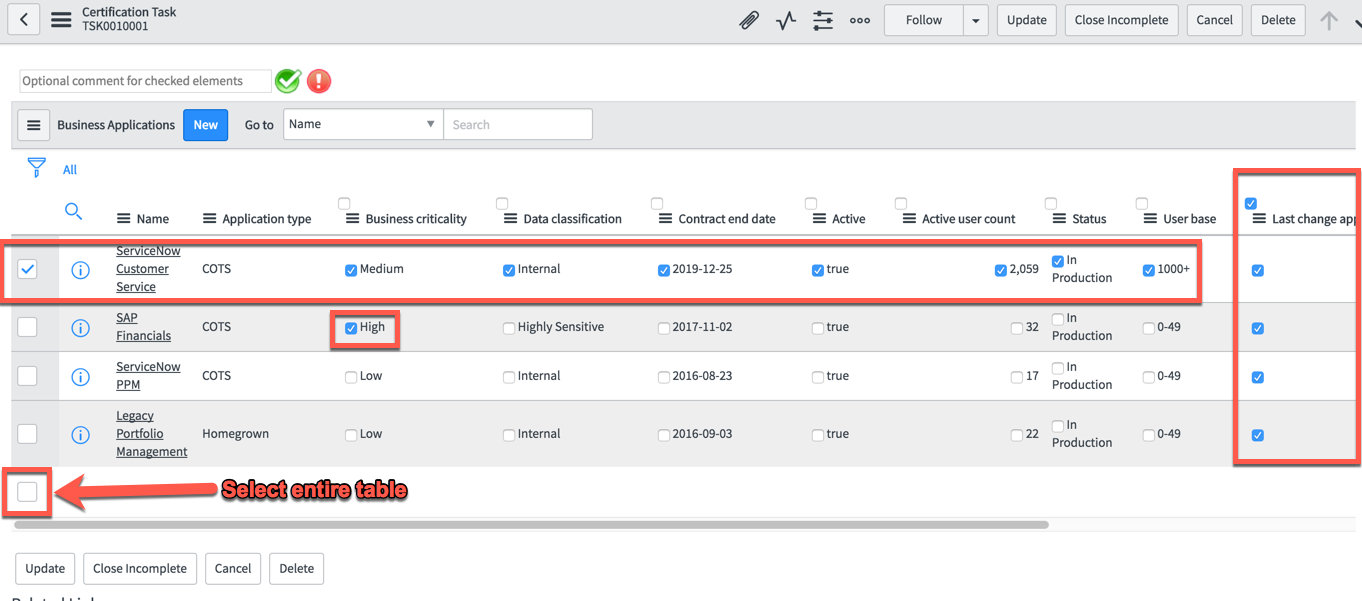Image resolution: width=1362 pixels, height=601 pixels.
Task: Go to previous record up arrow
Action: pos(1328,20)
